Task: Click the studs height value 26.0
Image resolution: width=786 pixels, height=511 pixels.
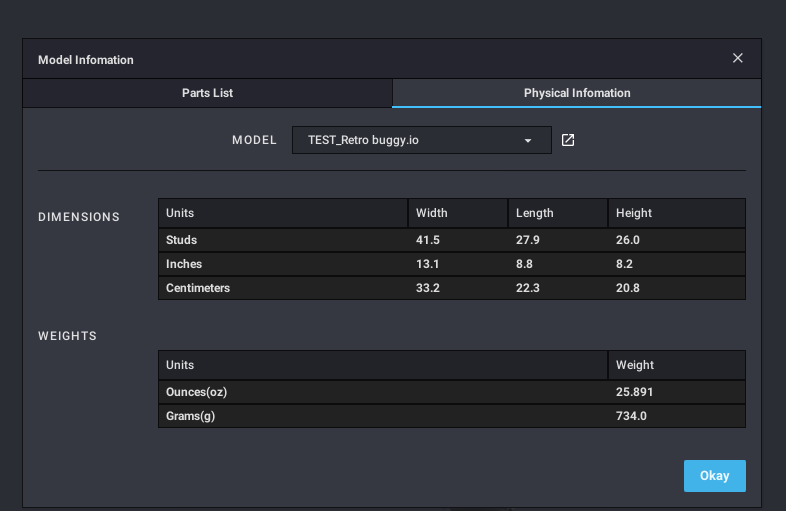Action: click(628, 240)
